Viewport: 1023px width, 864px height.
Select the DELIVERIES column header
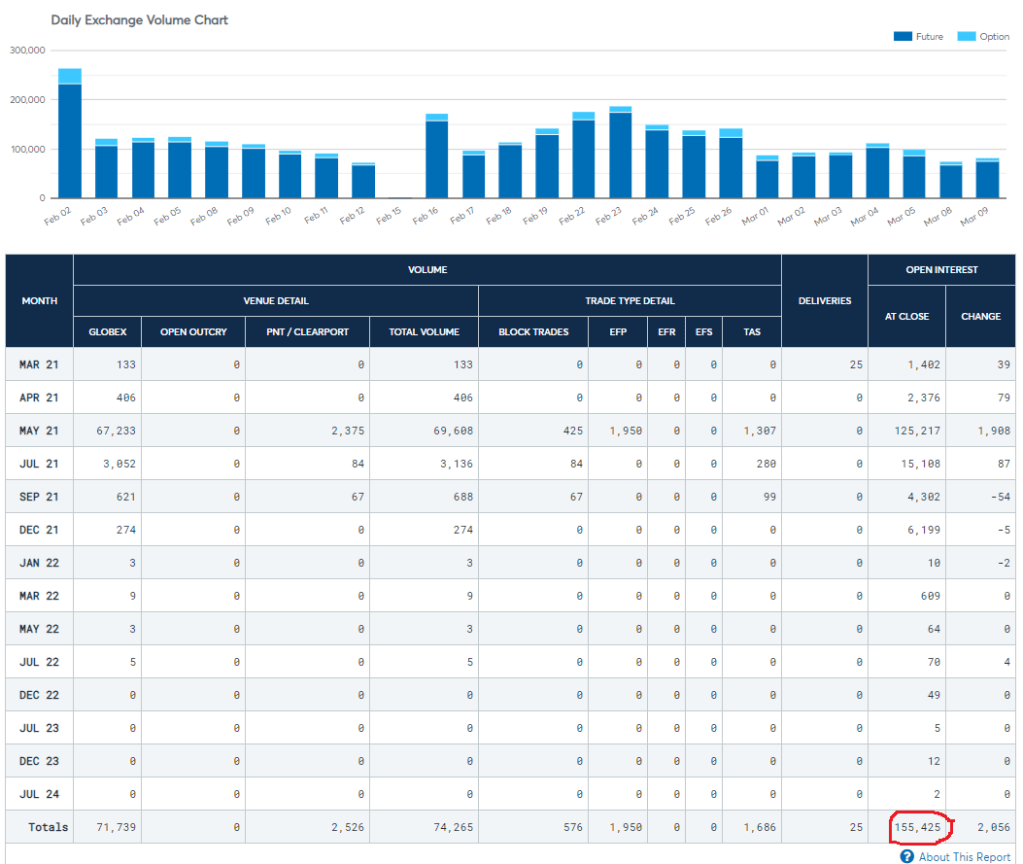click(824, 300)
